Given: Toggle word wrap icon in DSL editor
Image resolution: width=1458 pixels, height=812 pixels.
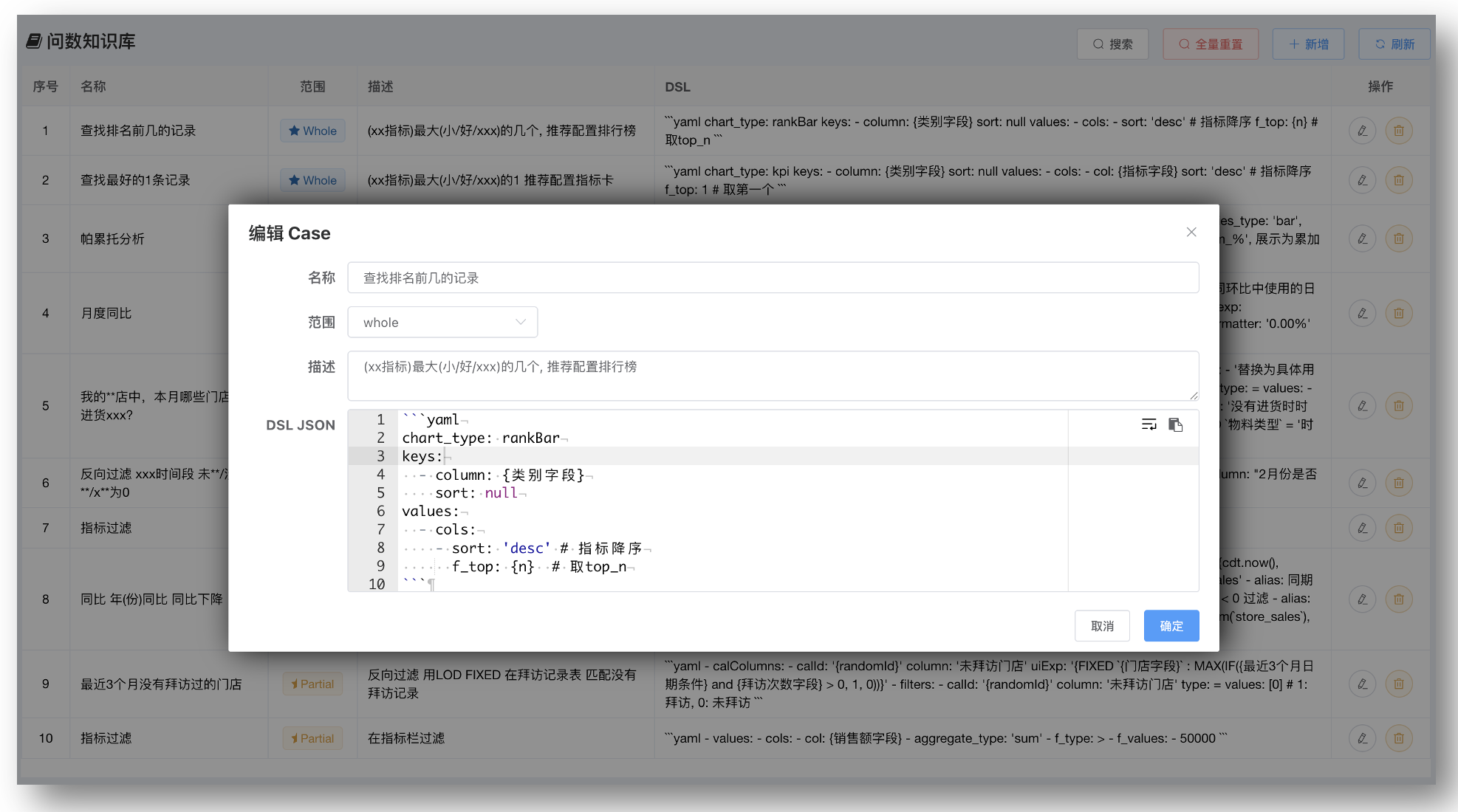Looking at the screenshot, I should click(1149, 424).
